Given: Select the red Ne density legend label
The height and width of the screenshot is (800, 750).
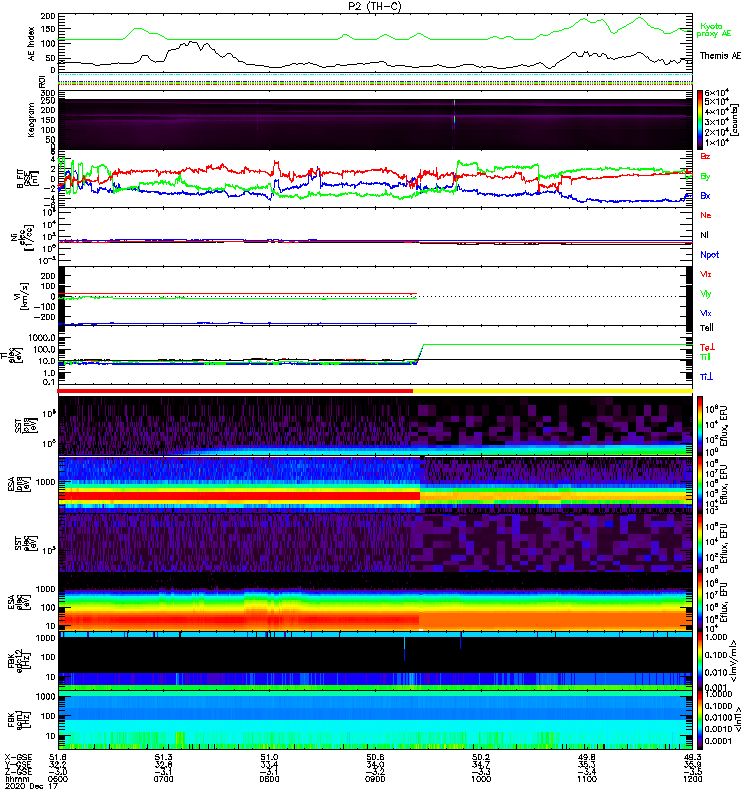Looking at the screenshot, I should [x=706, y=215].
